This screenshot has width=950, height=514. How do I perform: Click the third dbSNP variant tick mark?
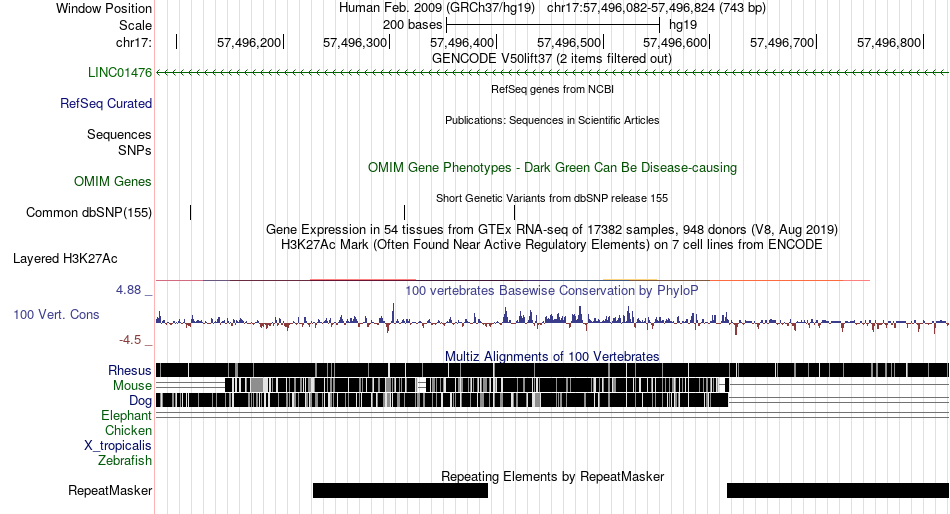coord(514,212)
